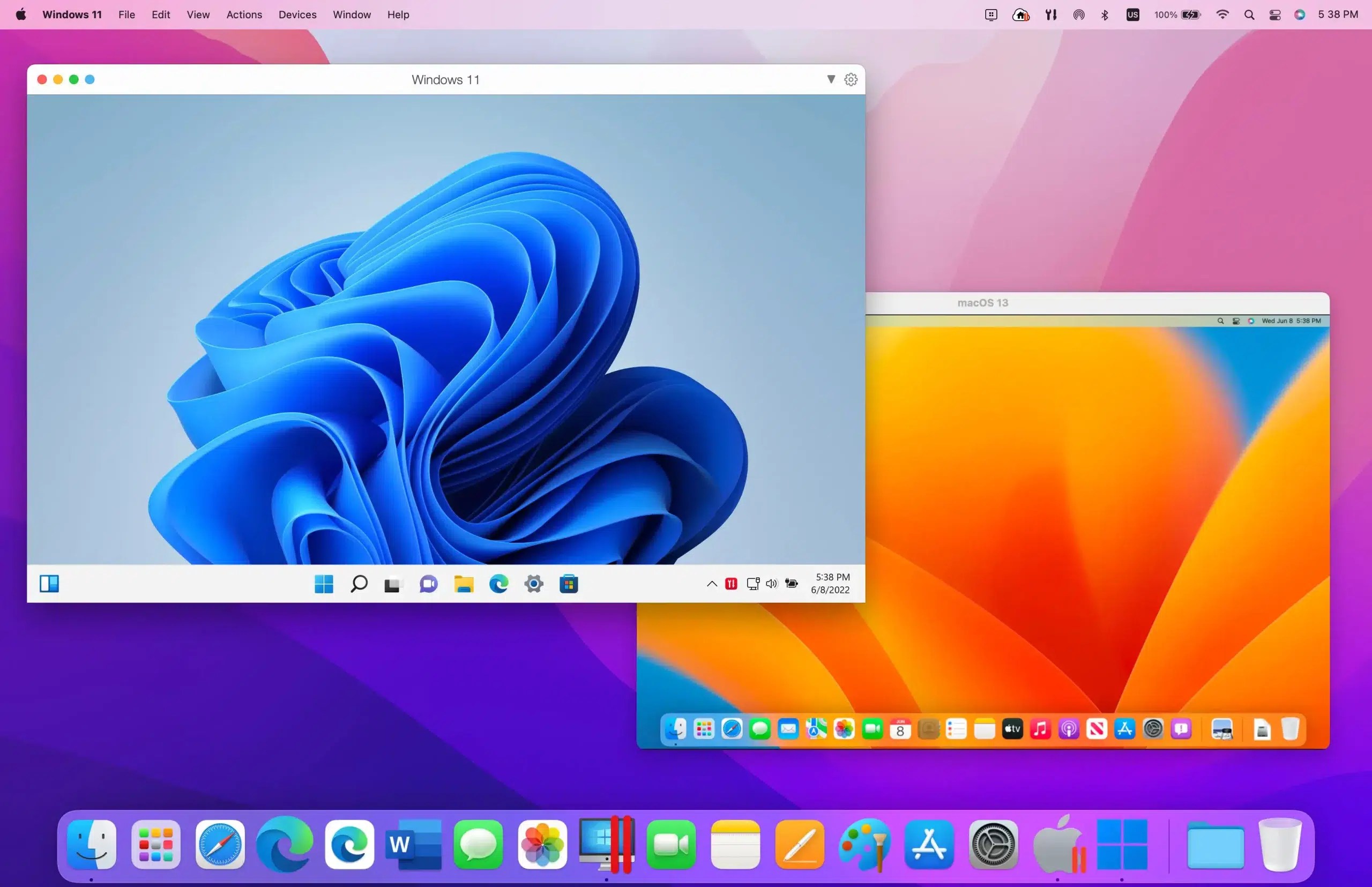
Task: Open the view dropdown in the Windows 11 title bar
Action: point(831,79)
